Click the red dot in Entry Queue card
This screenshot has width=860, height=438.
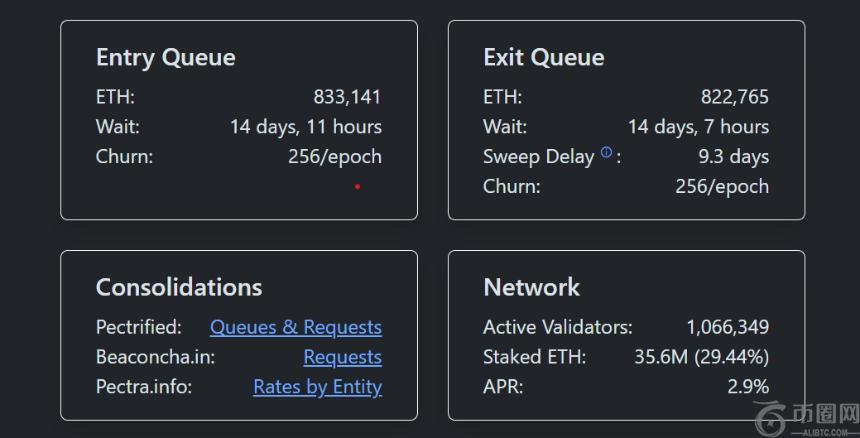[x=357, y=186]
